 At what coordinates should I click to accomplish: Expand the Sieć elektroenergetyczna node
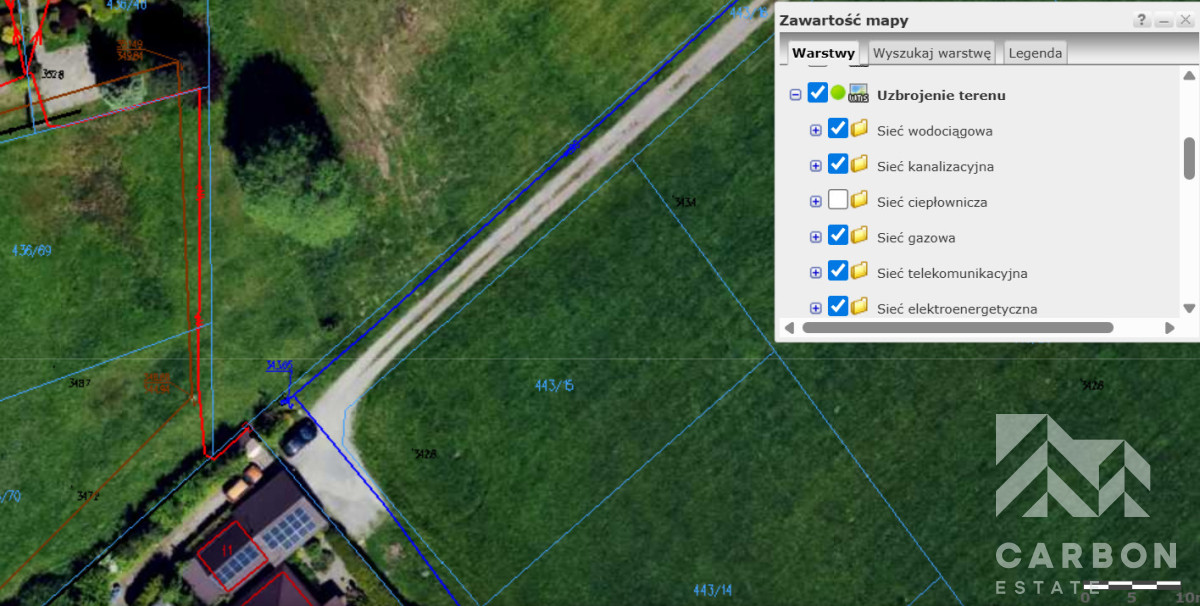[x=816, y=308]
